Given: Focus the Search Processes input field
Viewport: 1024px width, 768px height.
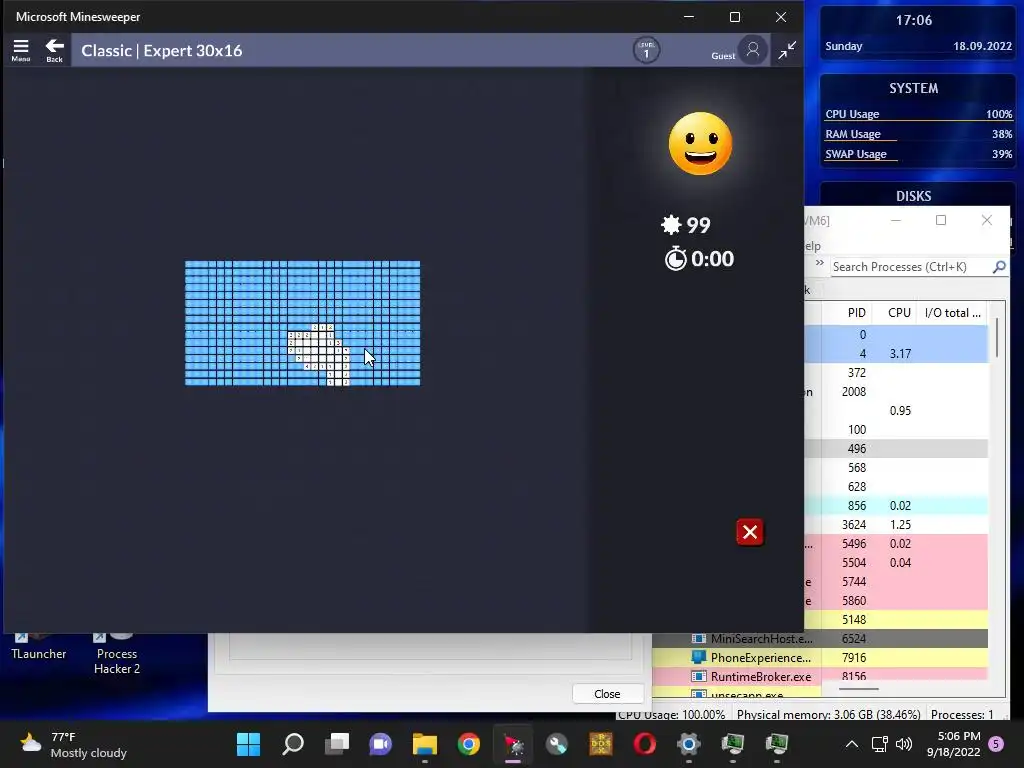Looking at the screenshot, I should click(x=911, y=266).
